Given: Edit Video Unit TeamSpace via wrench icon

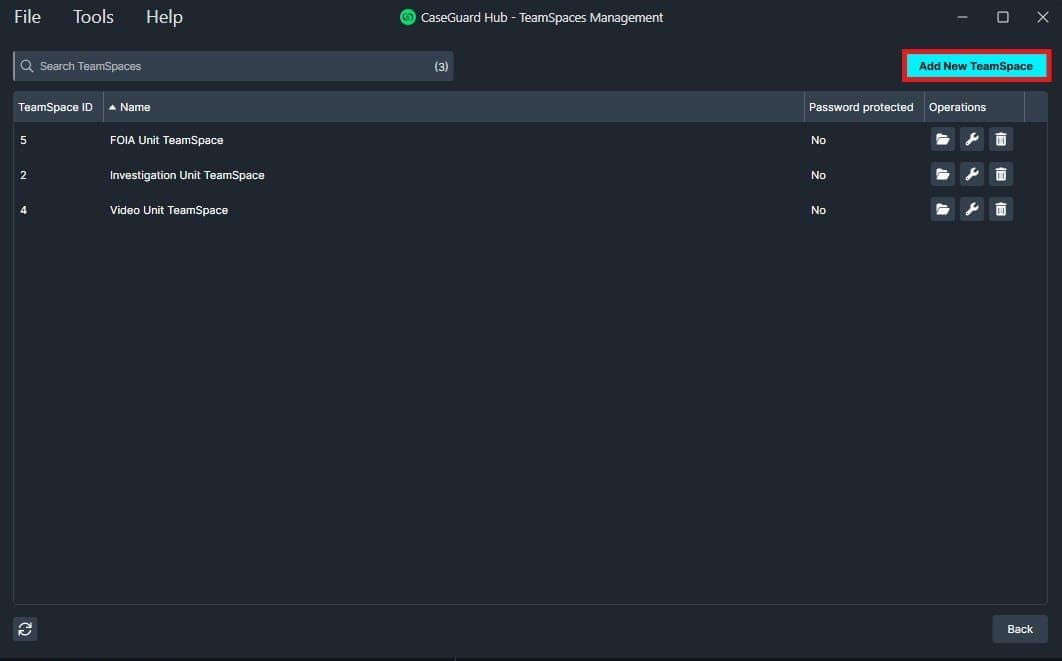Looking at the screenshot, I should 971,209.
